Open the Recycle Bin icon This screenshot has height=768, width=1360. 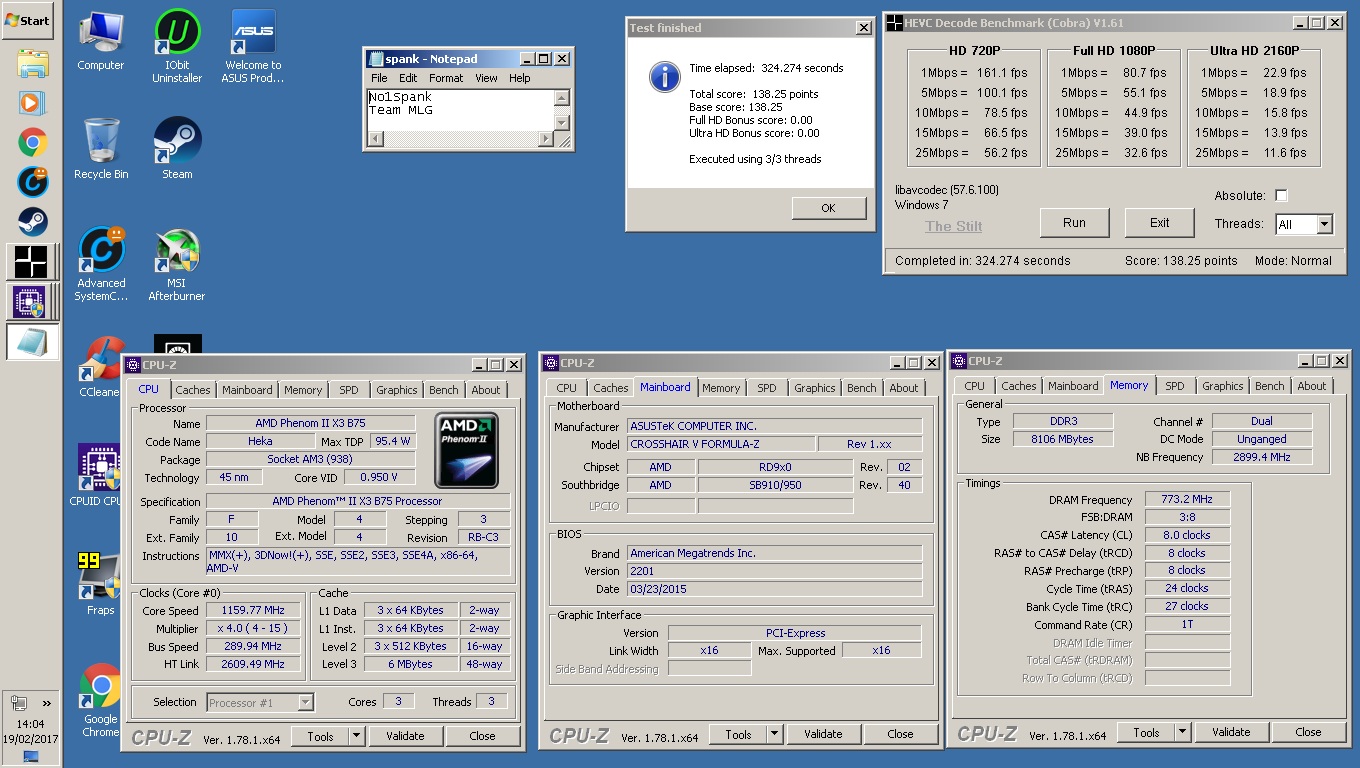pyautogui.click(x=101, y=150)
